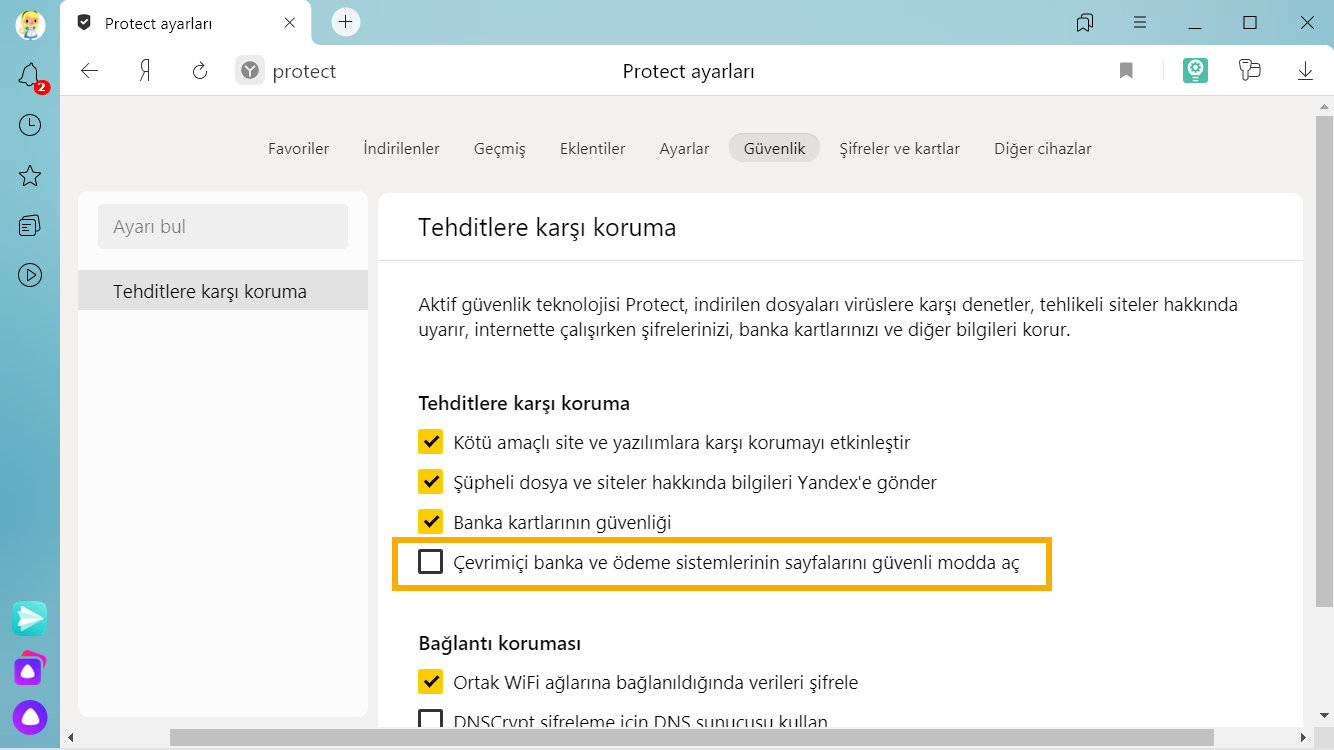The height and width of the screenshot is (750, 1334).
Task: Click the site info Y icon
Action: (x=250, y=71)
